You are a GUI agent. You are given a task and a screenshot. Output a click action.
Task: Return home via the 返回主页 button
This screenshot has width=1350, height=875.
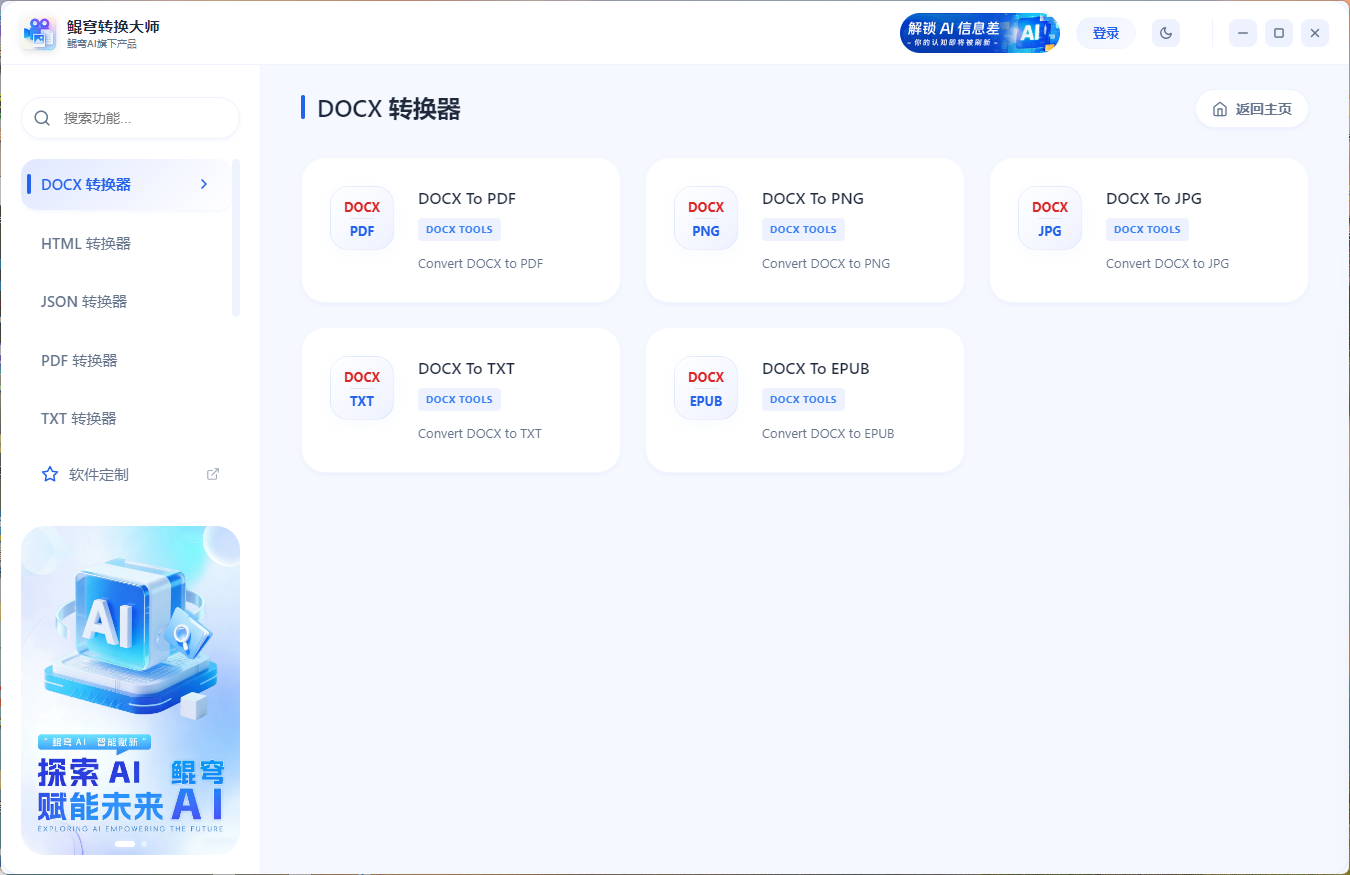tap(1251, 109)
